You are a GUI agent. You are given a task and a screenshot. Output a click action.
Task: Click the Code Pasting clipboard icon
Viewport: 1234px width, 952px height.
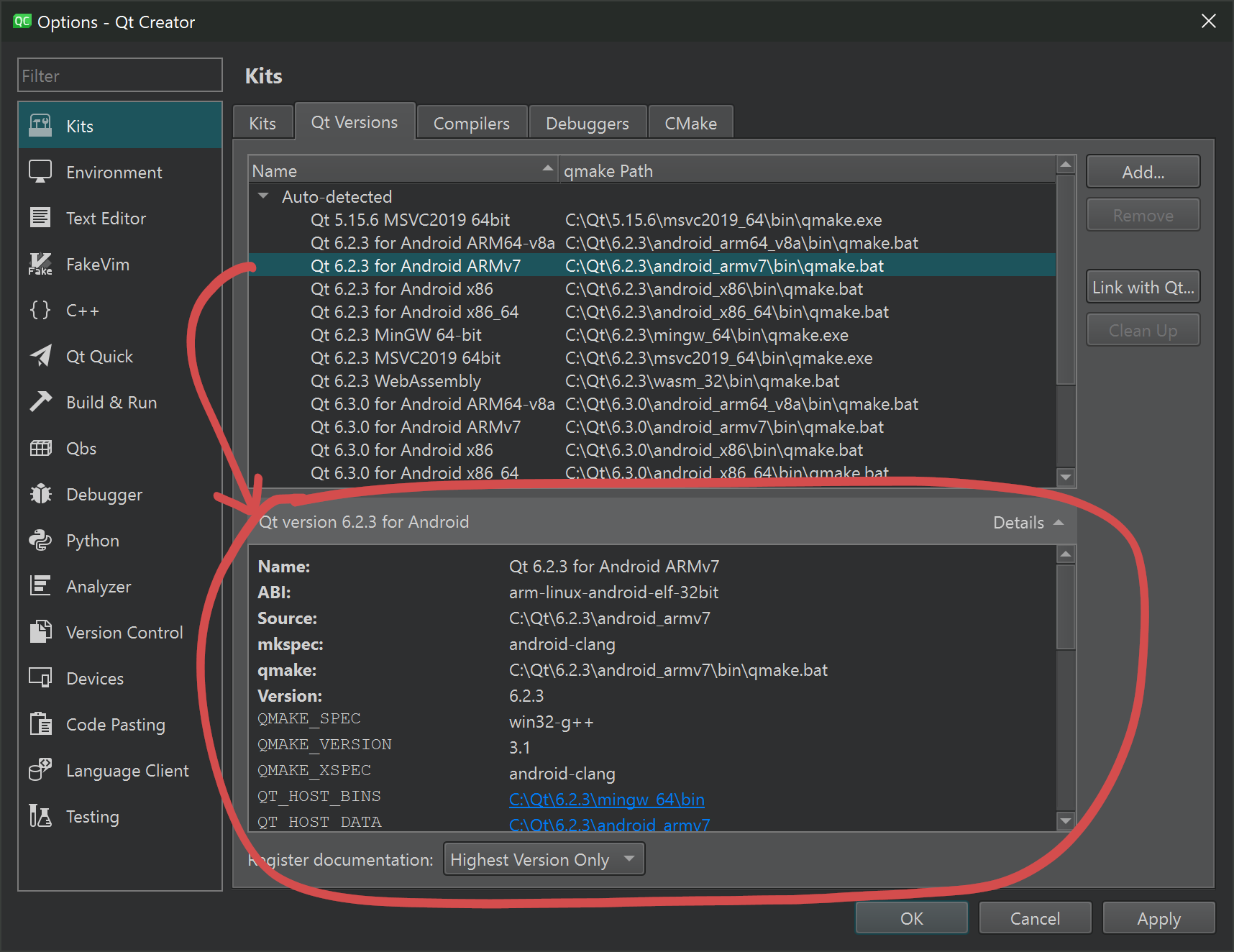(x=40, y=724)
